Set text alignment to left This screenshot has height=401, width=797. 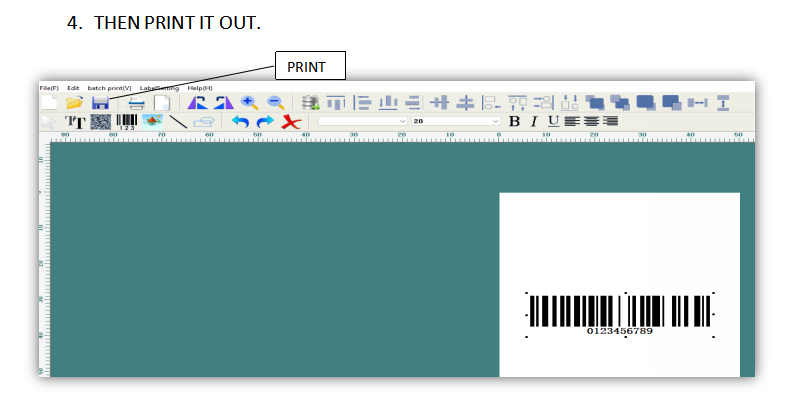pyautogui.click(x=572, y=121)
